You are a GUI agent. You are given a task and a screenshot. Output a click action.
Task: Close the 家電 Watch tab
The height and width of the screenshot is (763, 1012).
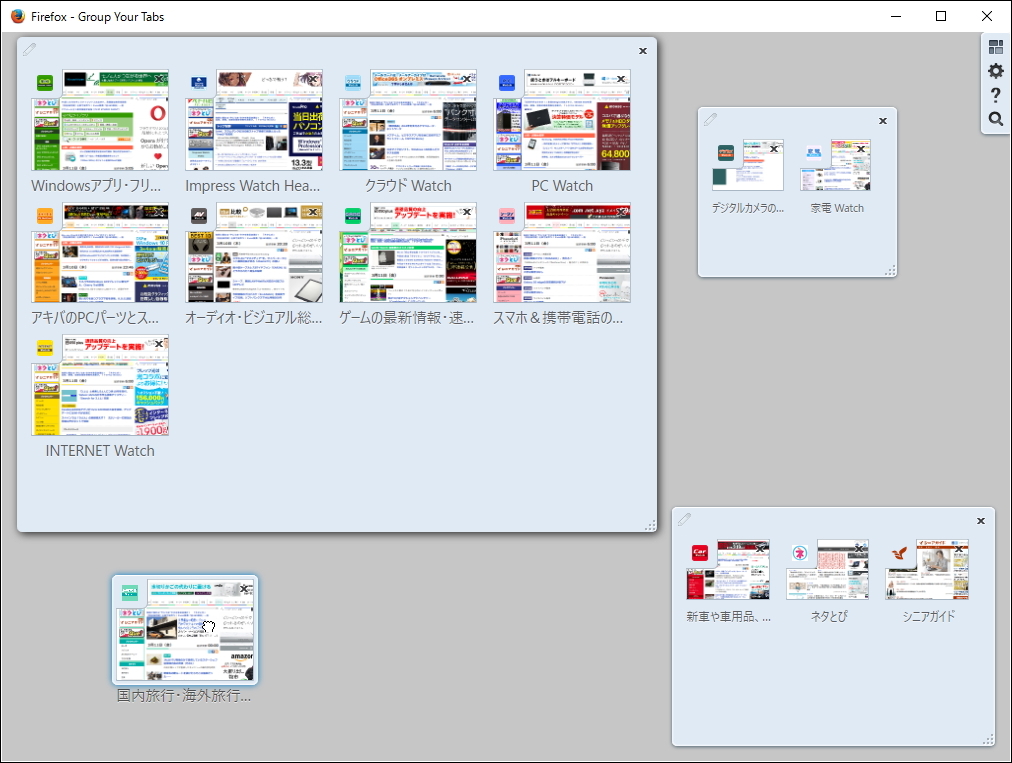point(861,148)
